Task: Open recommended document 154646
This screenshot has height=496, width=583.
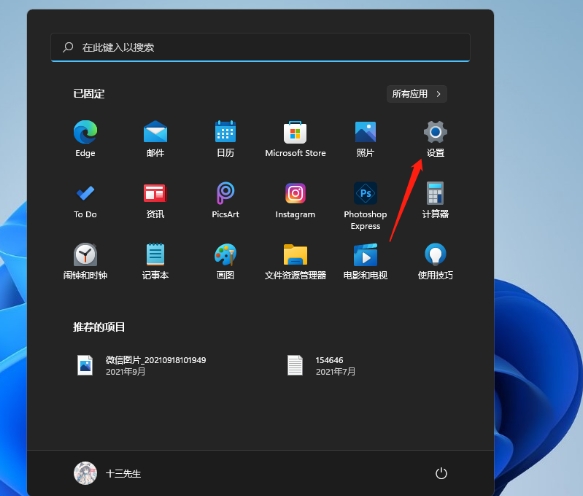Action: point(322,365)
